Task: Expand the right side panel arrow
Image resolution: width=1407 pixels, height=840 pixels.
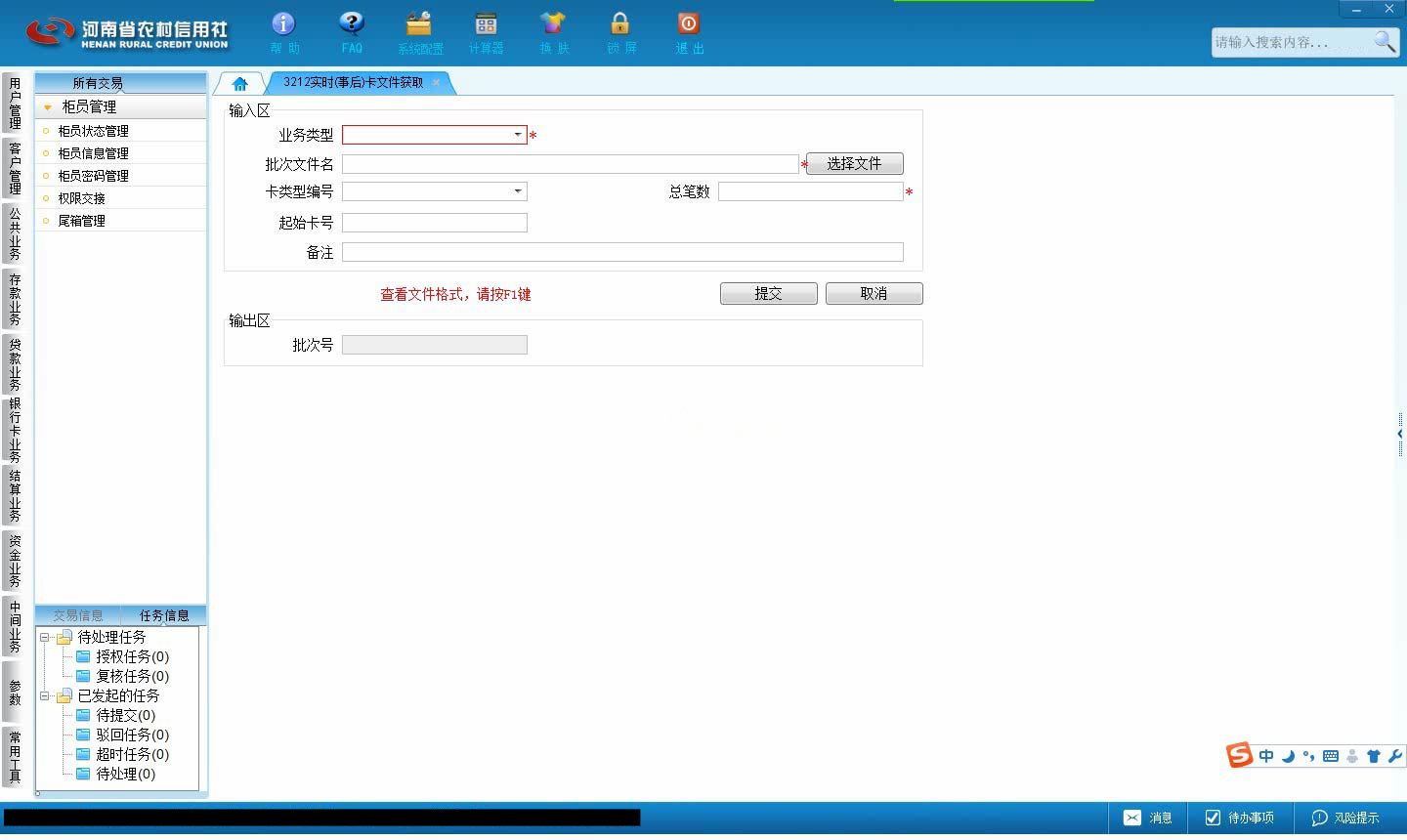Action: [1400, 434]
